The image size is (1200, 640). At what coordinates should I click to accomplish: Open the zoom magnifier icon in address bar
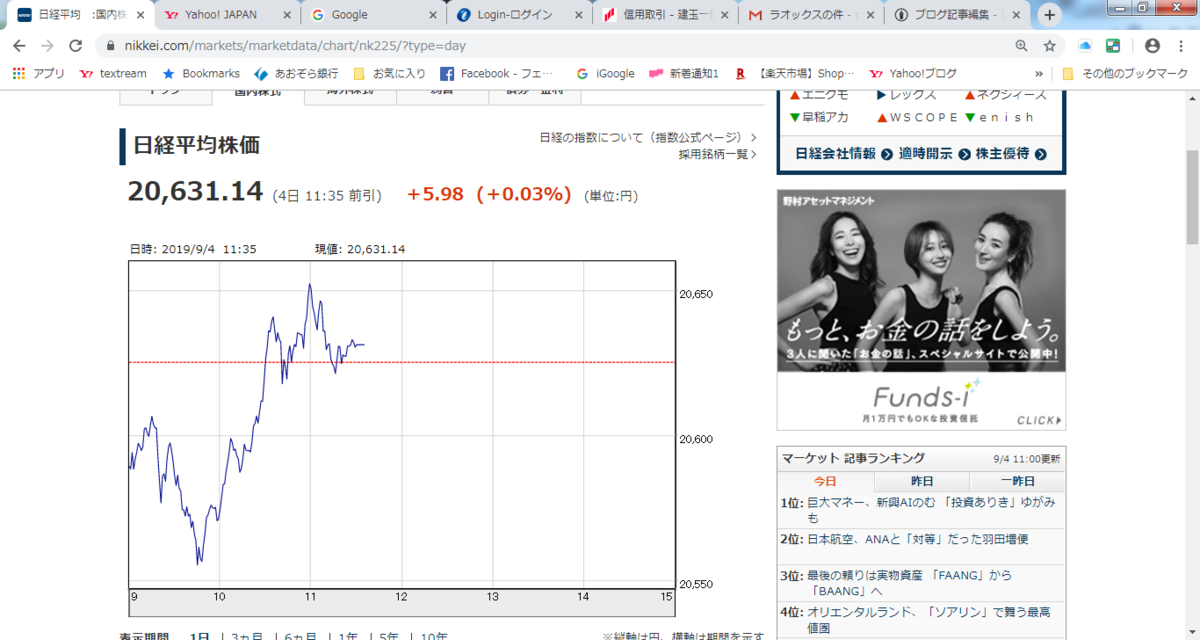1021,46
